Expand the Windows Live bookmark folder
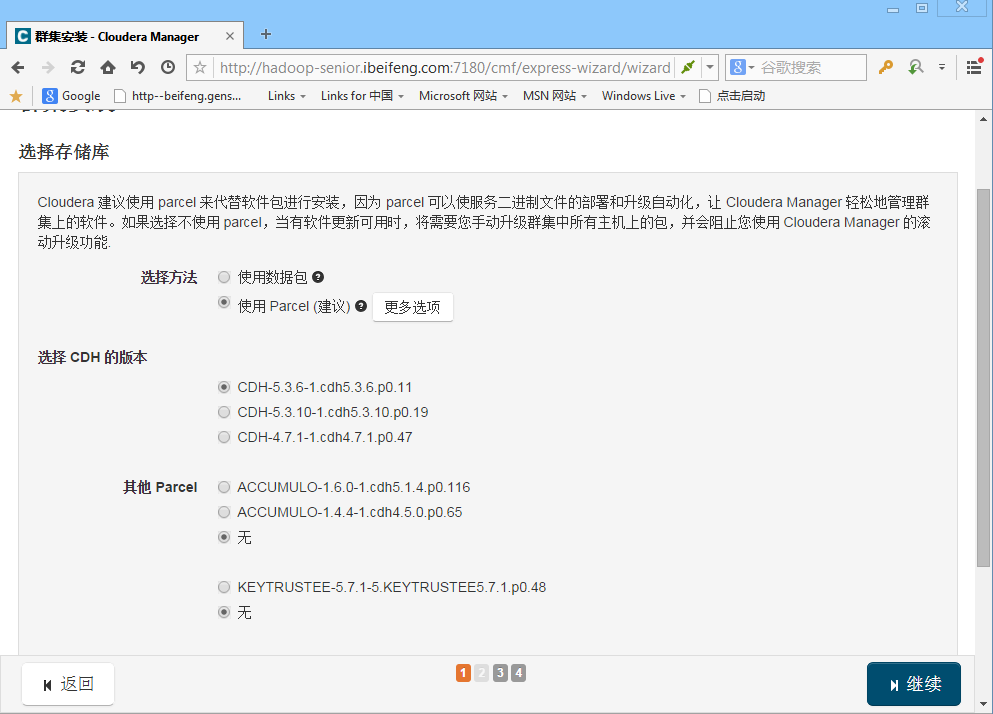 (x=643, y=96)
